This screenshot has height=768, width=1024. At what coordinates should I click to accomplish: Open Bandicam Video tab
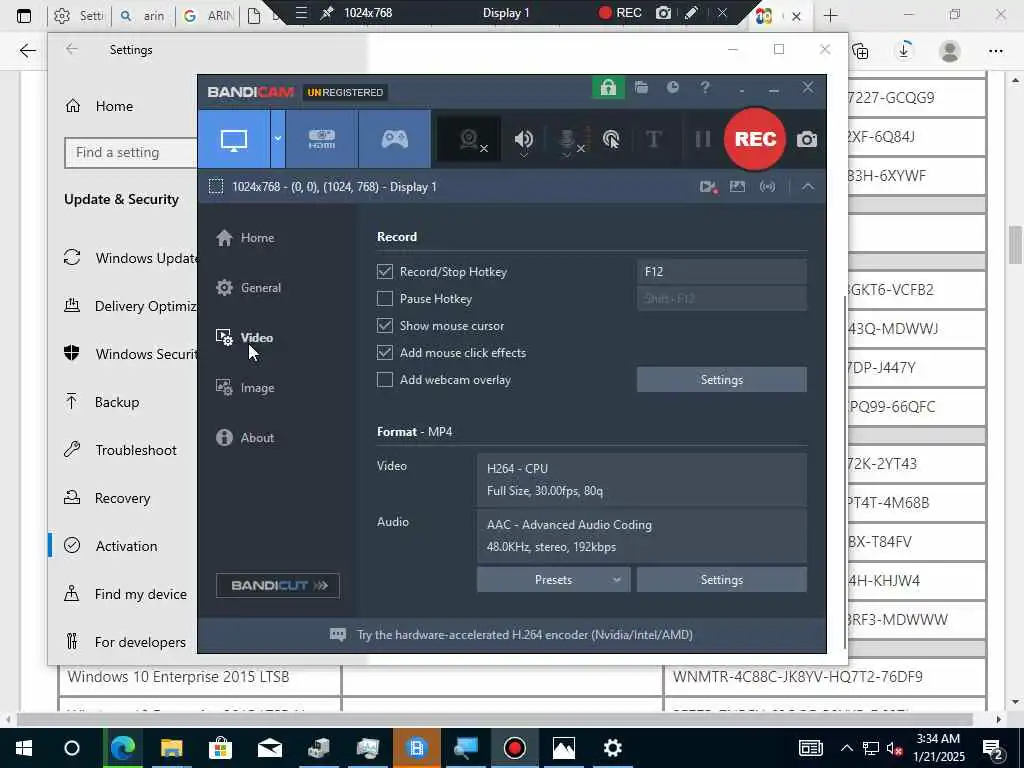[244, 338]
